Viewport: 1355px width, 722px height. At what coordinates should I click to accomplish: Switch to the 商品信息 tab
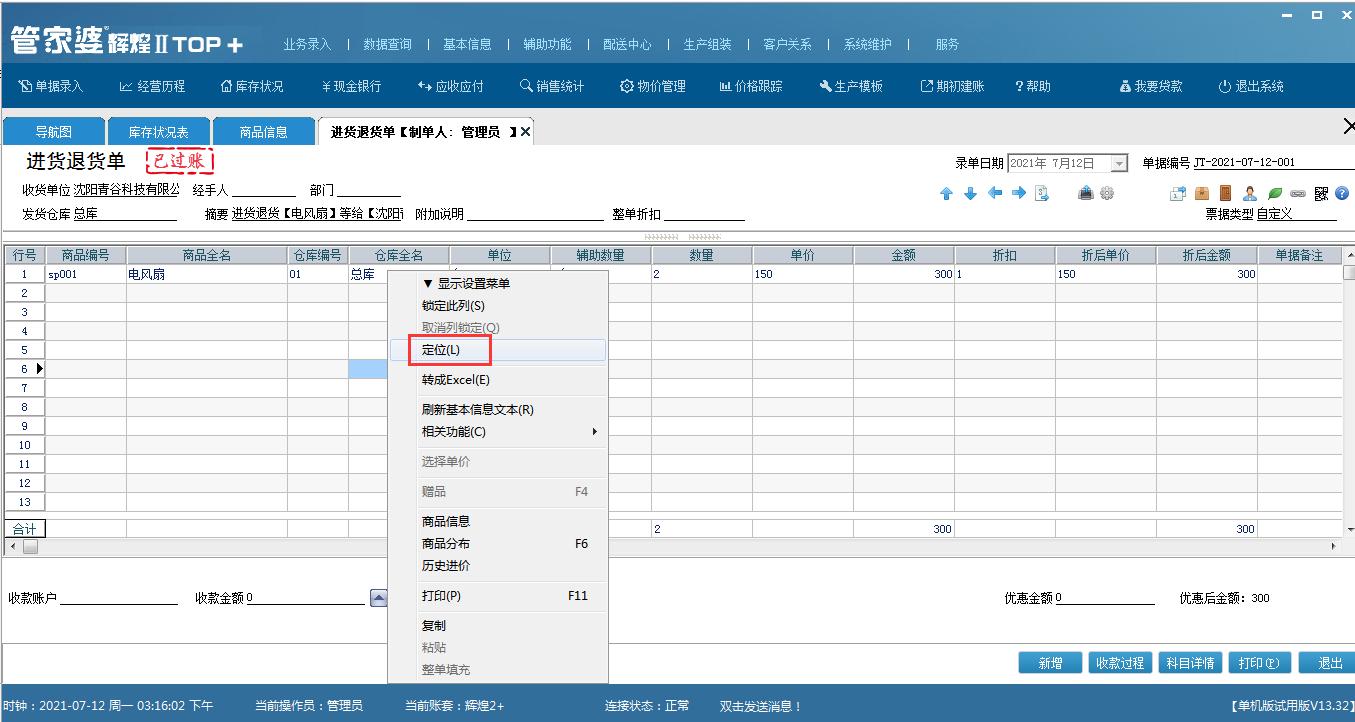point(264,130)
